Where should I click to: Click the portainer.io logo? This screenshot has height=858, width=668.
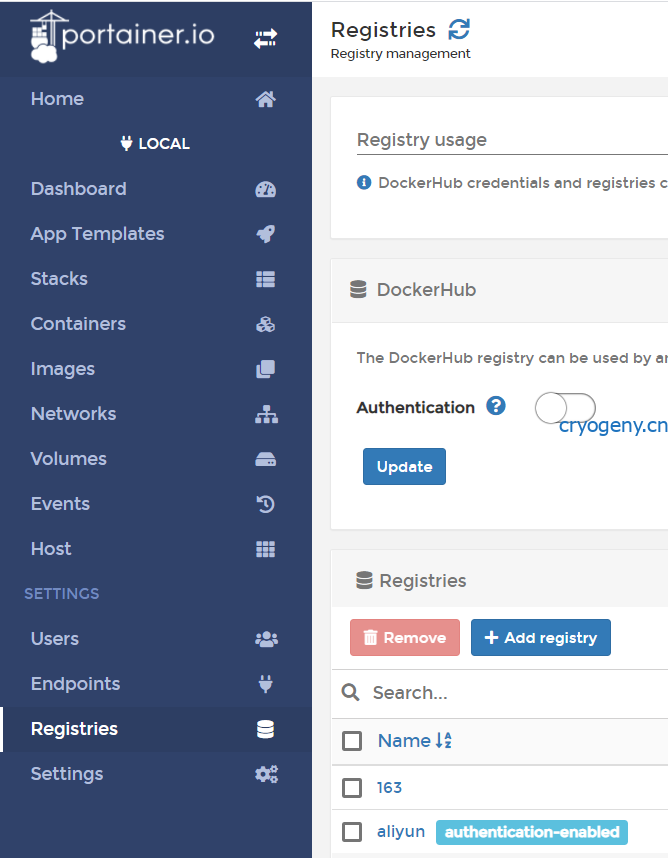click(x=123, y=37)
